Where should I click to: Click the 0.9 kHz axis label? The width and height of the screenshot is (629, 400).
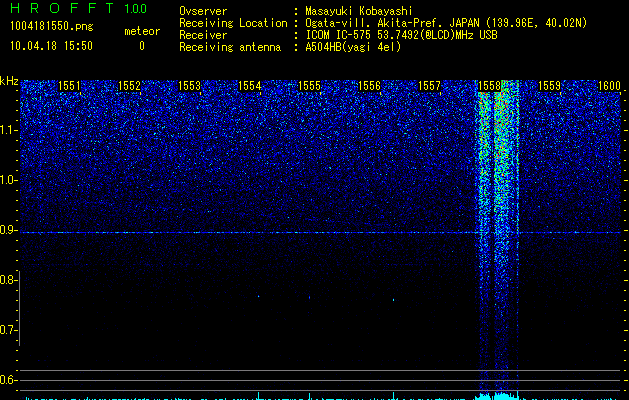[8, 230]
